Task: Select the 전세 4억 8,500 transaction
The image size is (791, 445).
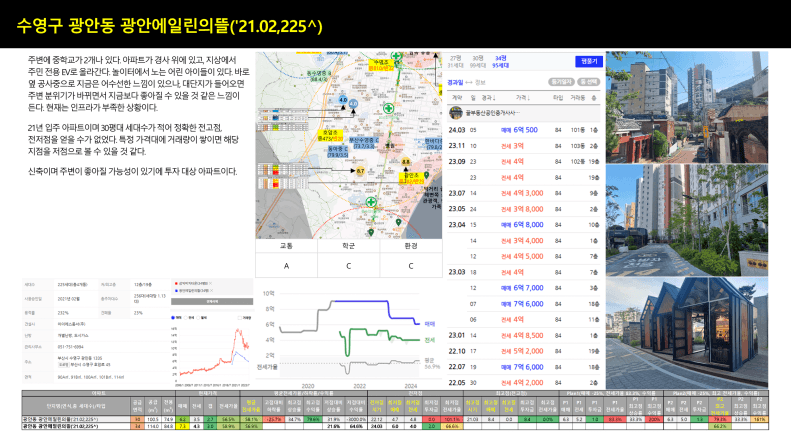Action: tap(522, 336)
